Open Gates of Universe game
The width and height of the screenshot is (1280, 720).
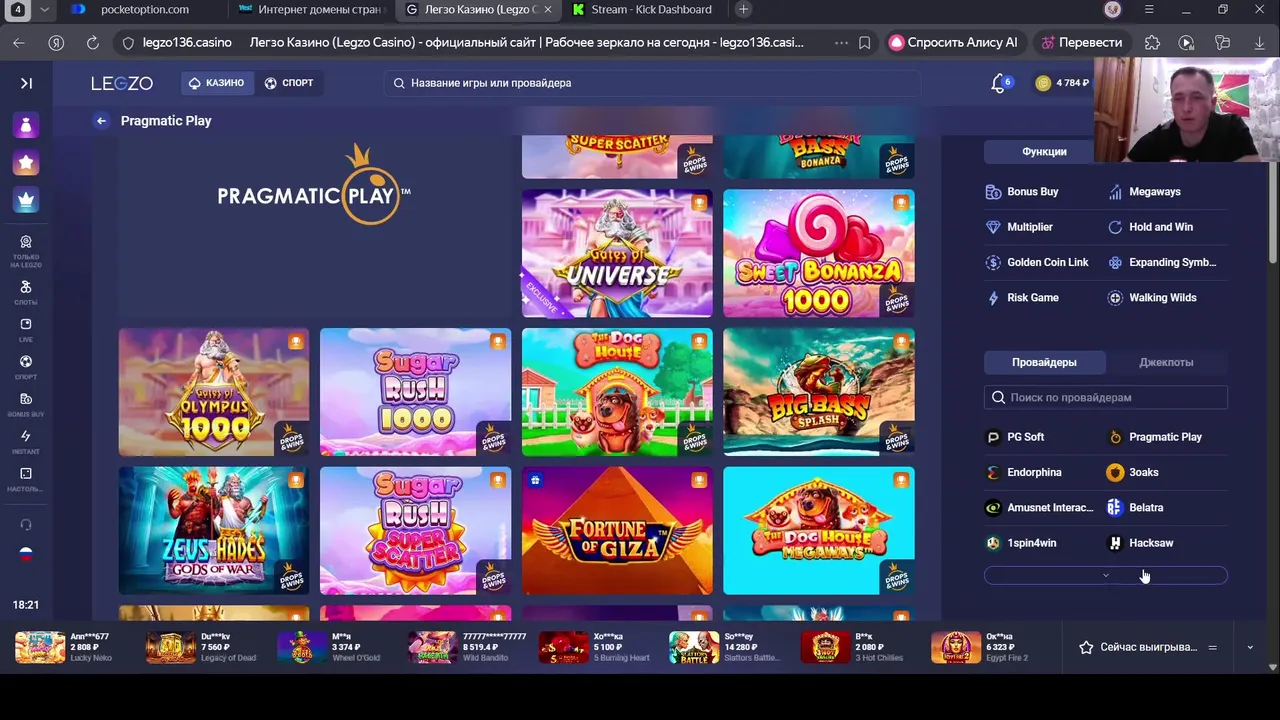pyautogui.click(x=617, y=253)
